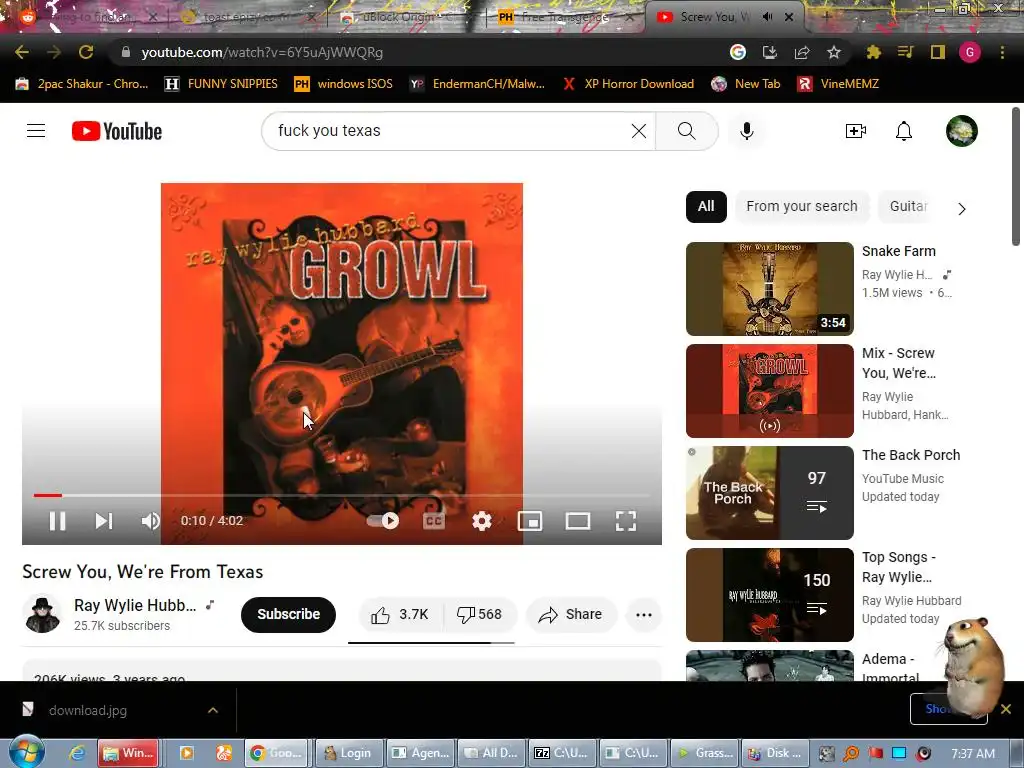Show more filter chips arrow

tap(961, 209)
